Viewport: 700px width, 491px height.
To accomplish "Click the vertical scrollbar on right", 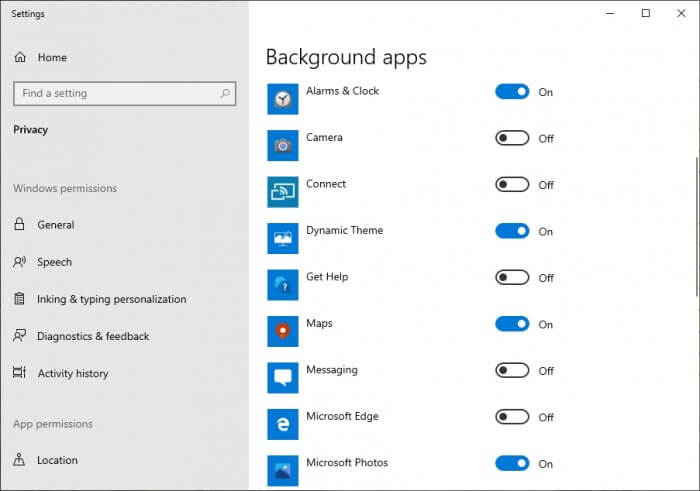I will tap(696, 226).
